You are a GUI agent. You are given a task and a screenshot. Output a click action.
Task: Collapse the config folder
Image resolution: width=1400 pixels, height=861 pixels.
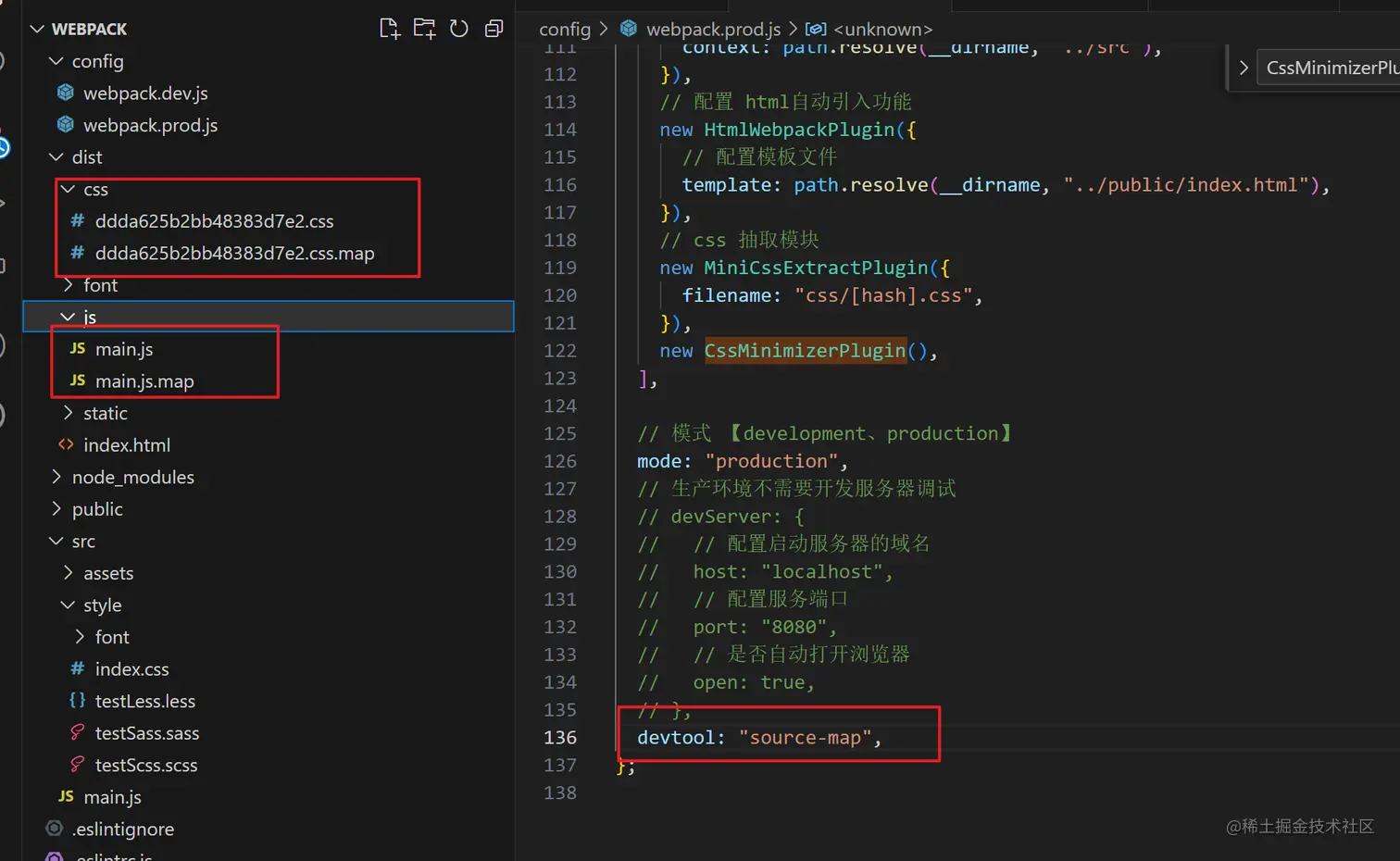tap(56, 61)
